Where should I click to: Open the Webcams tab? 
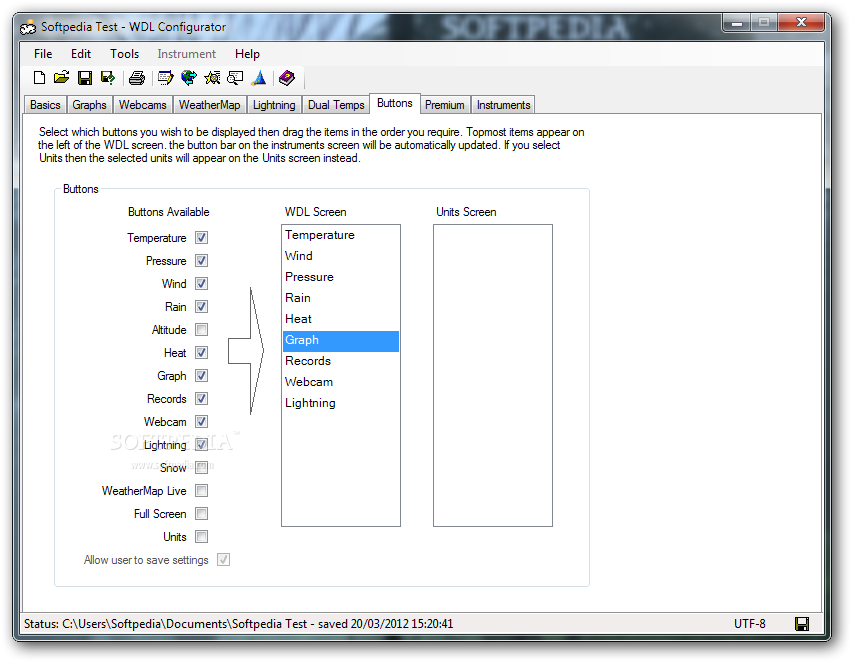[142, 105]
